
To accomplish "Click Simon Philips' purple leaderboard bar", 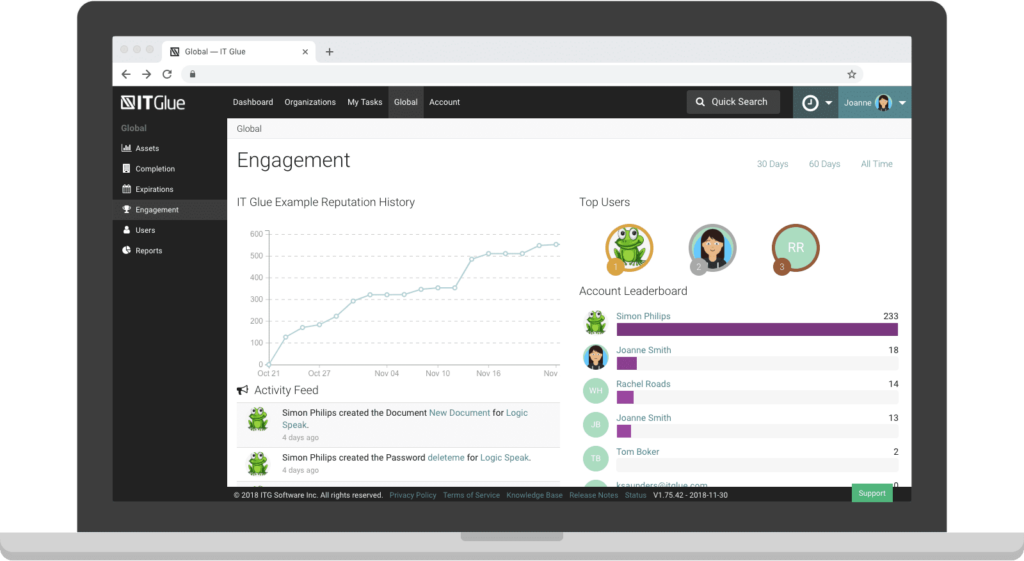I will pyautogui.click(x=756, y=329).
